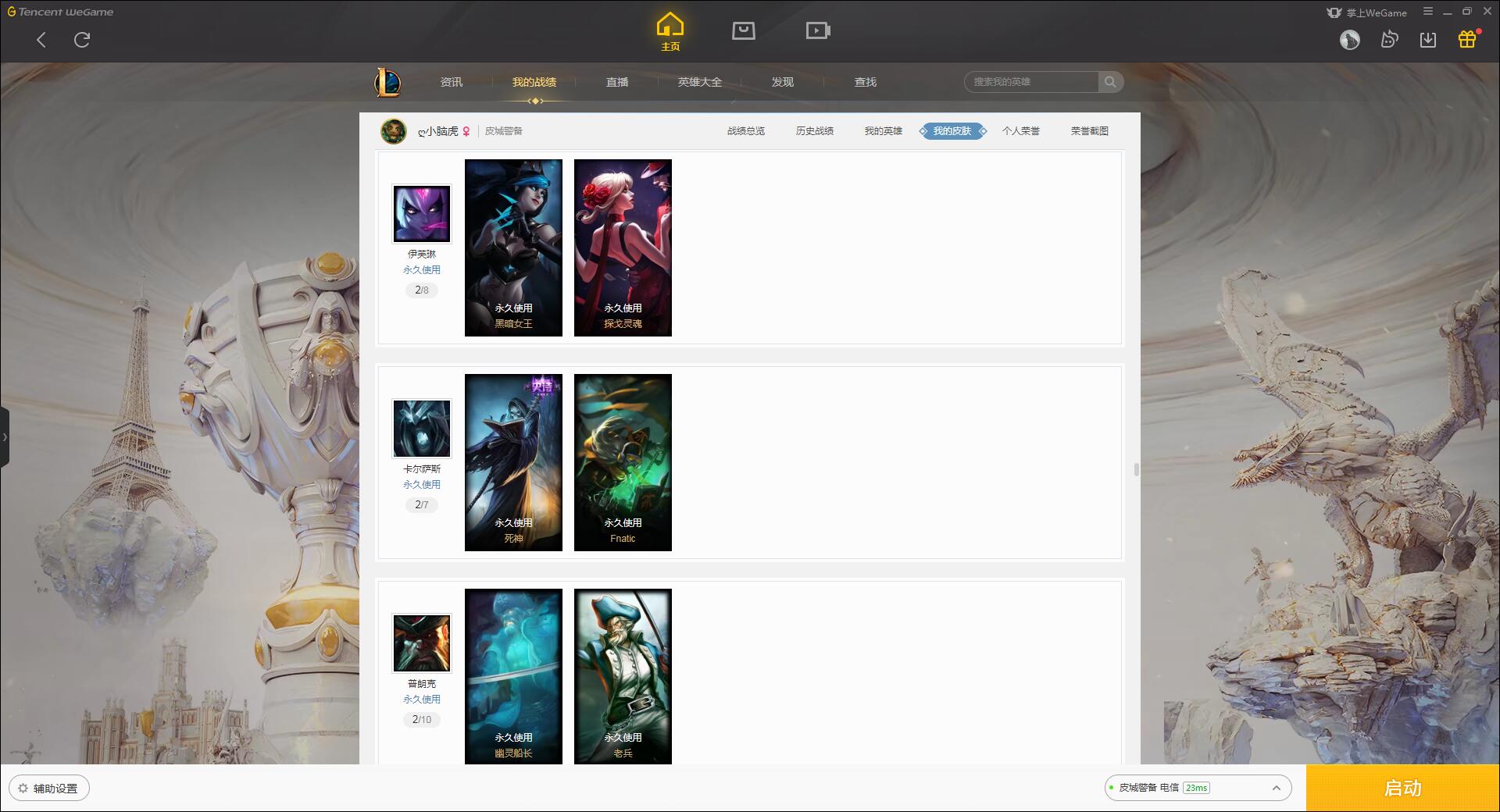Click the League of Legends logo
This screenshot has width=1500, height=812.
click(x=387, y=82)
